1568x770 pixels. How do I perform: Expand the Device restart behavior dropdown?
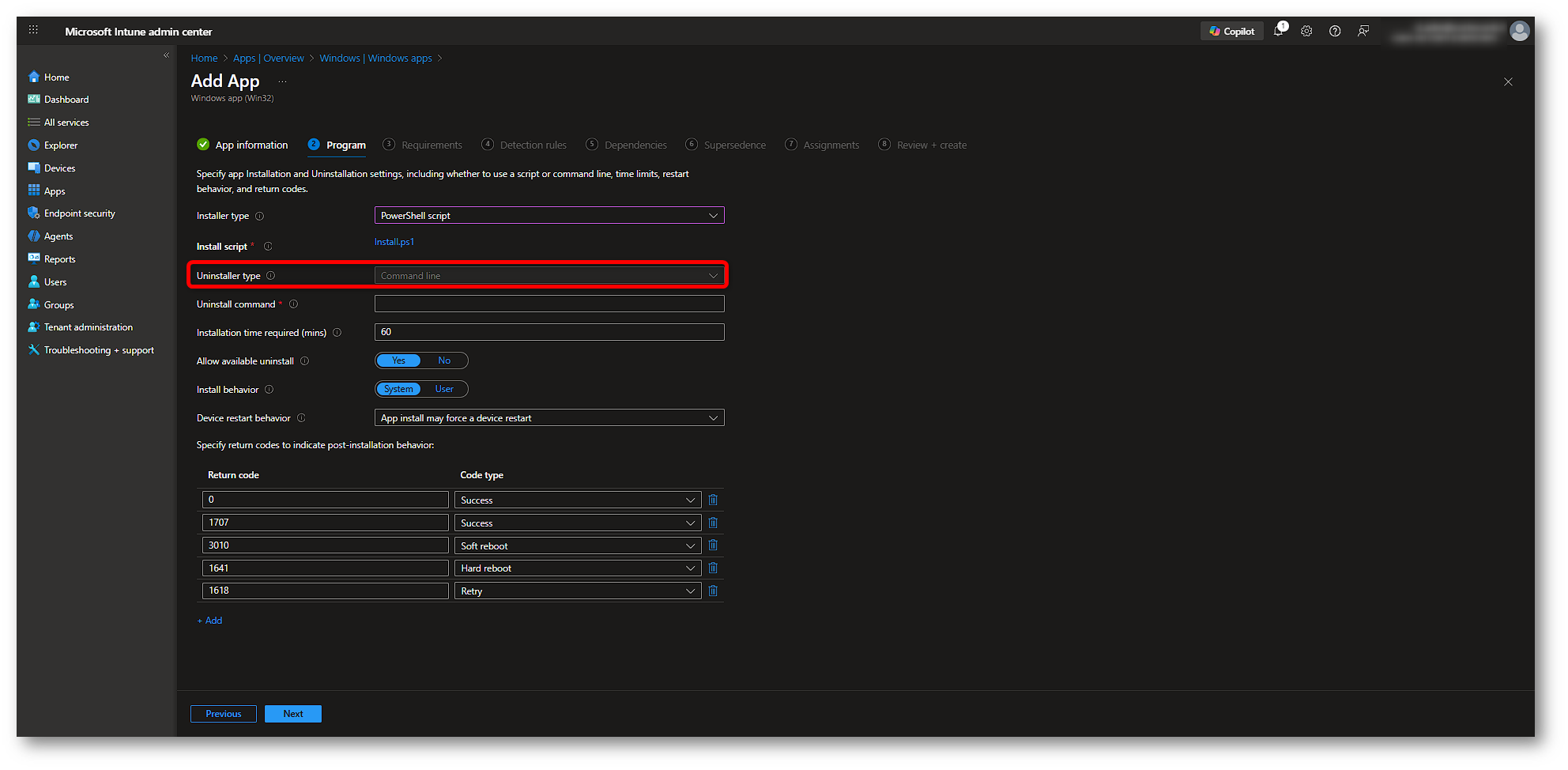pos(548,417)
